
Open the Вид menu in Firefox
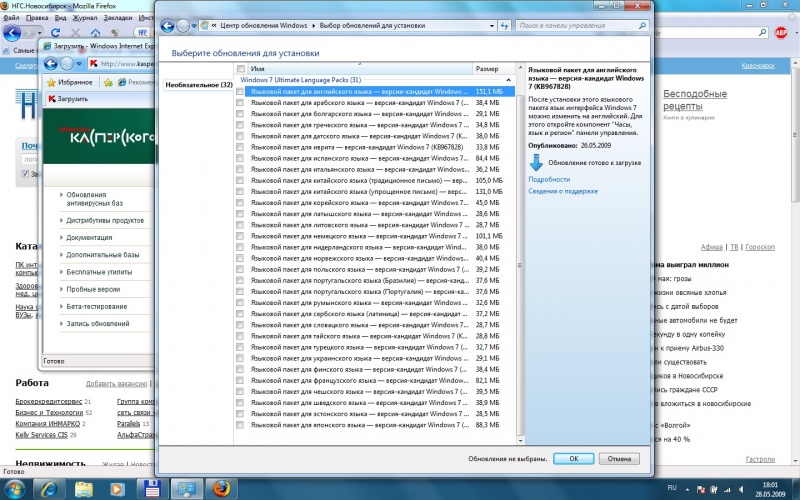[x=60, y=17]
